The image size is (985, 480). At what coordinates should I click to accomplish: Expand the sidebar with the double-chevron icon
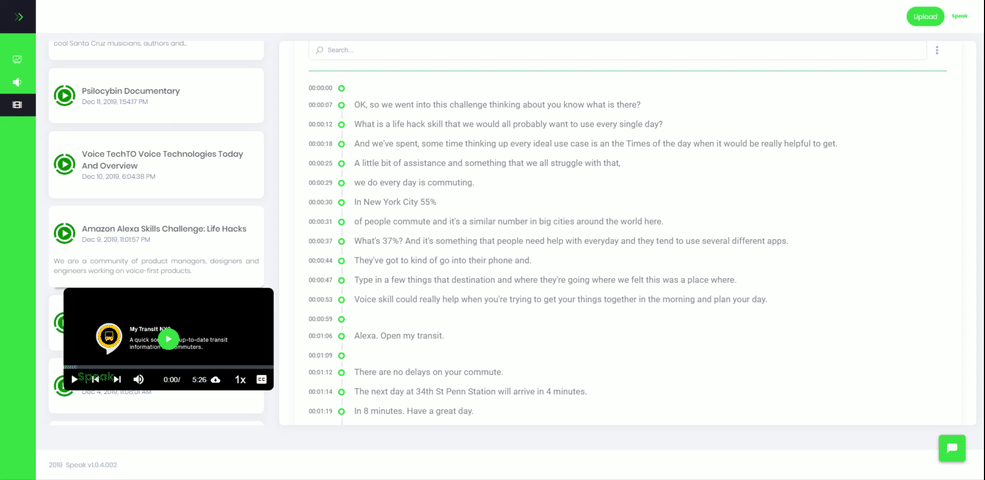[19, 16]
